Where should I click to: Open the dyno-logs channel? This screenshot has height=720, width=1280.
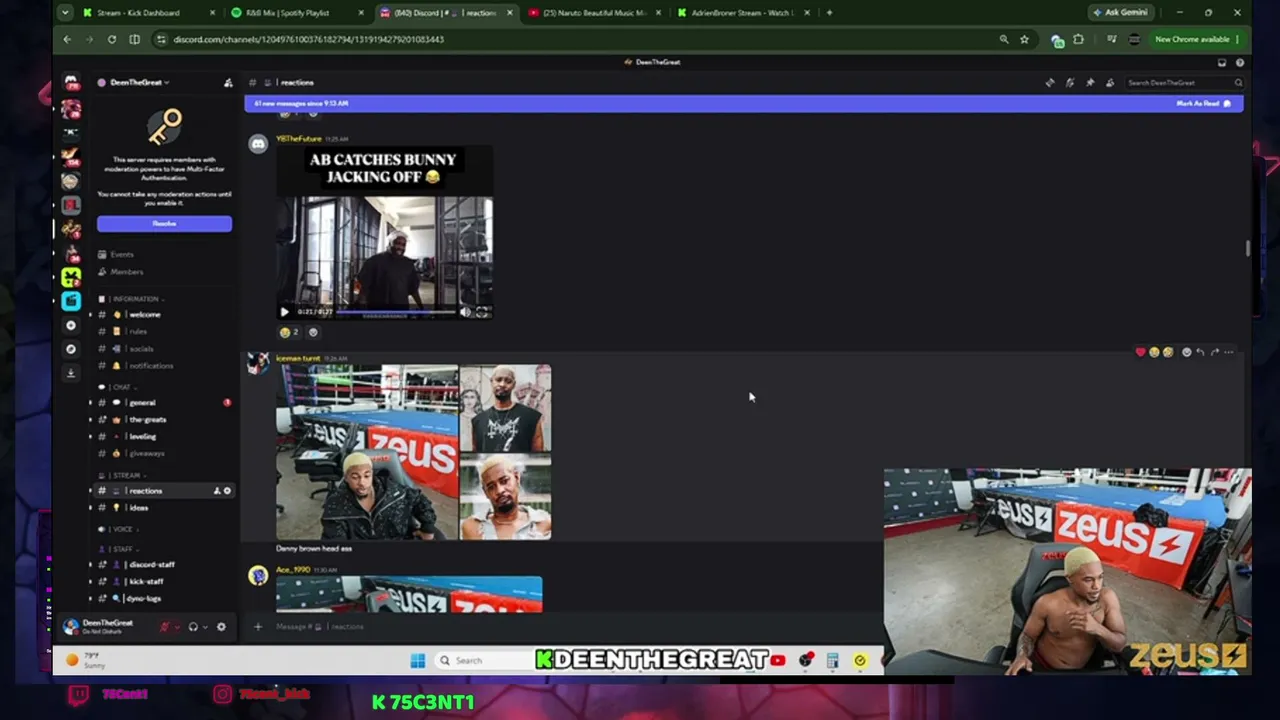tap(144, 599)
